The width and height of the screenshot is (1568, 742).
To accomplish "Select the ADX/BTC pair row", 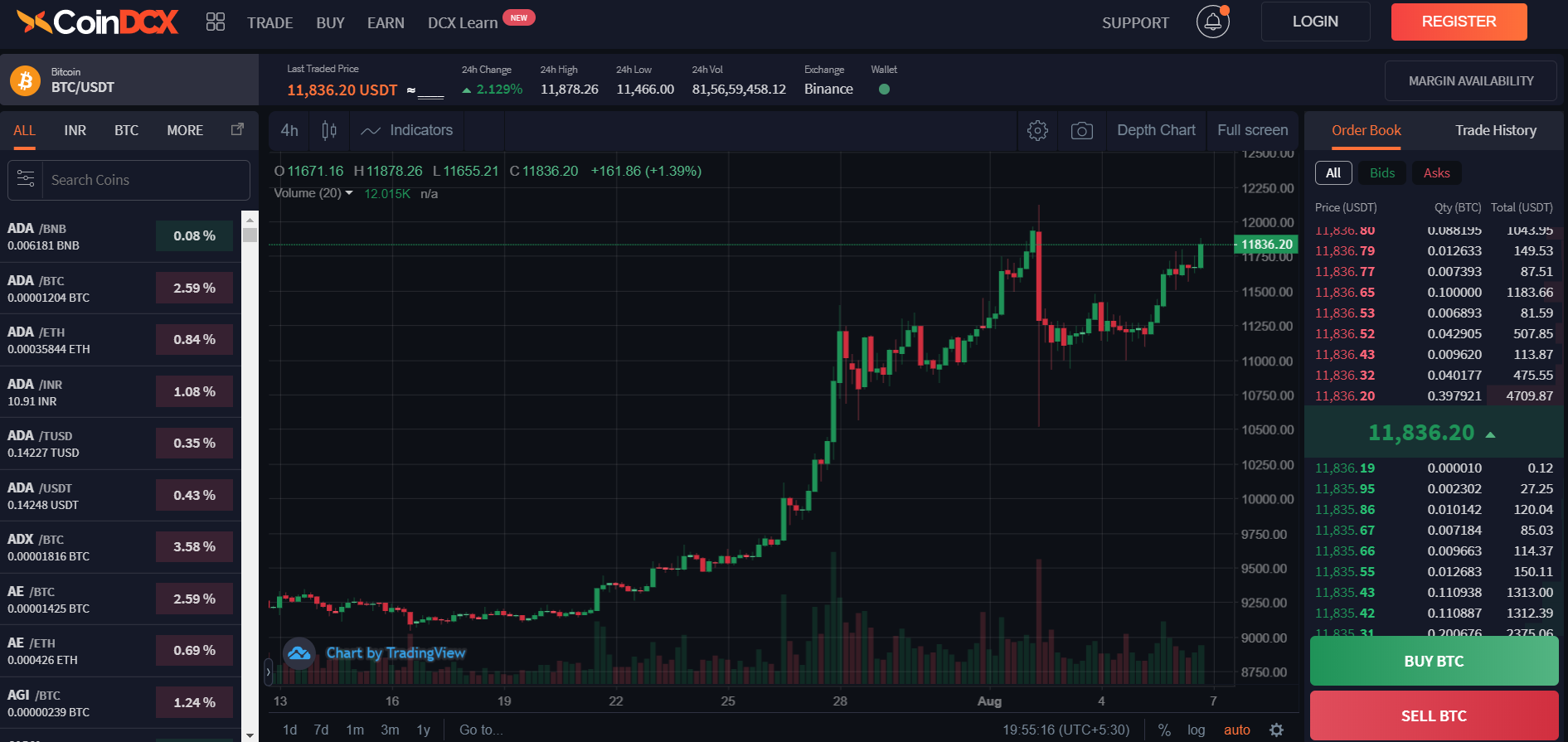I will pos(120,547).
